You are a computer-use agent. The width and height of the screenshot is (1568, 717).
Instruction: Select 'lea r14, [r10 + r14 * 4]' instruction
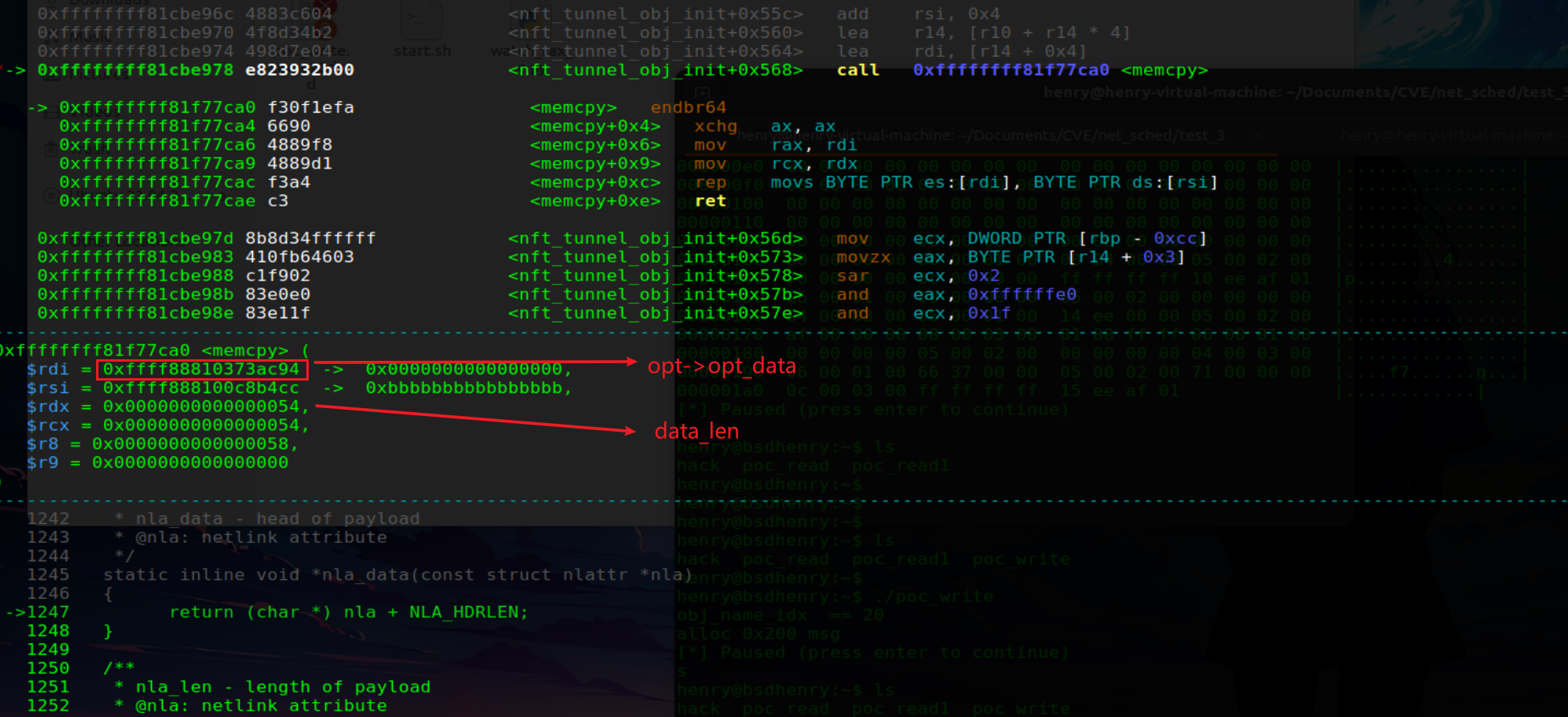(x=983, y=32)
